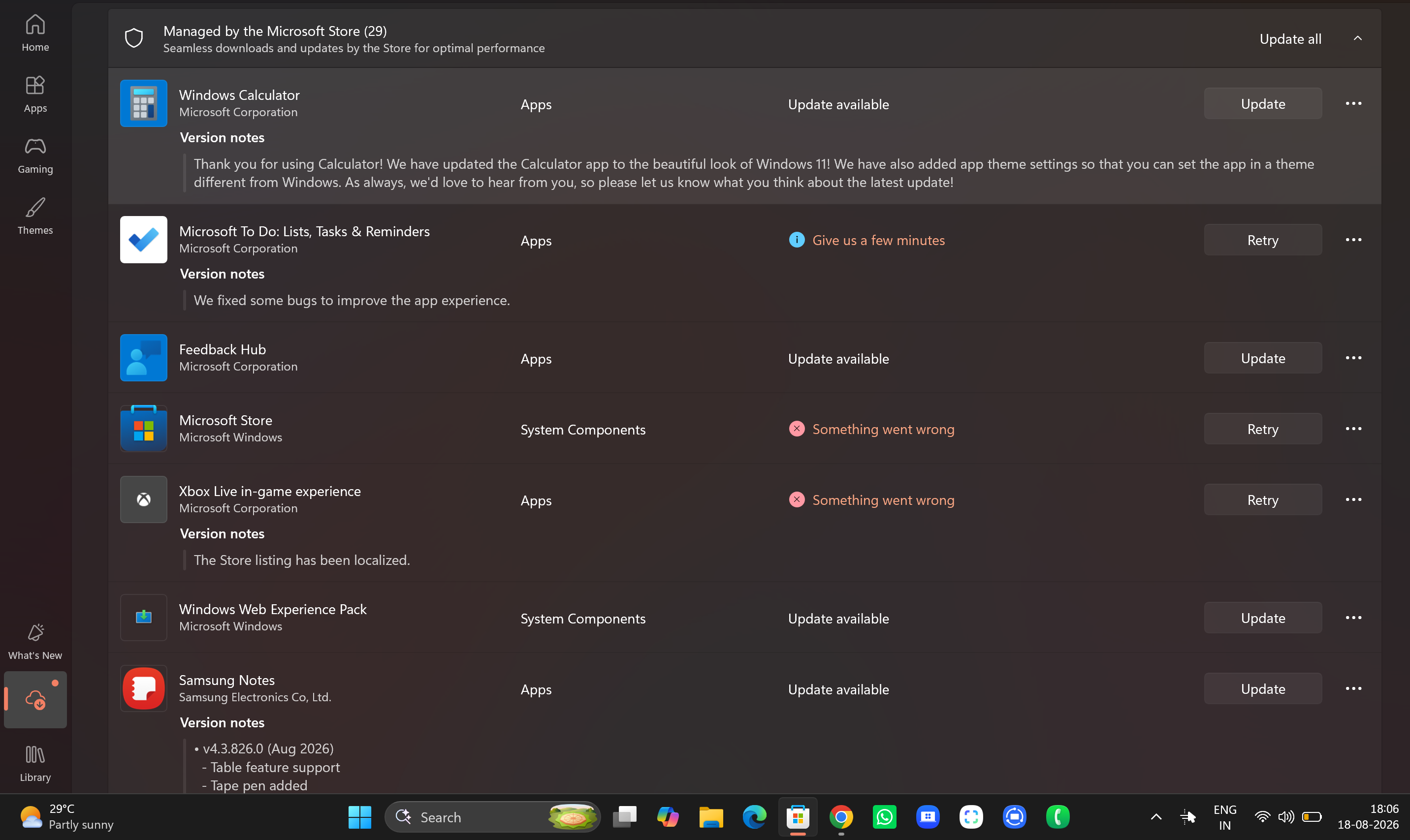This screenshot has height=840, width=1410.
Task: Open the Library in sidebar
Action: coord(35,764)
